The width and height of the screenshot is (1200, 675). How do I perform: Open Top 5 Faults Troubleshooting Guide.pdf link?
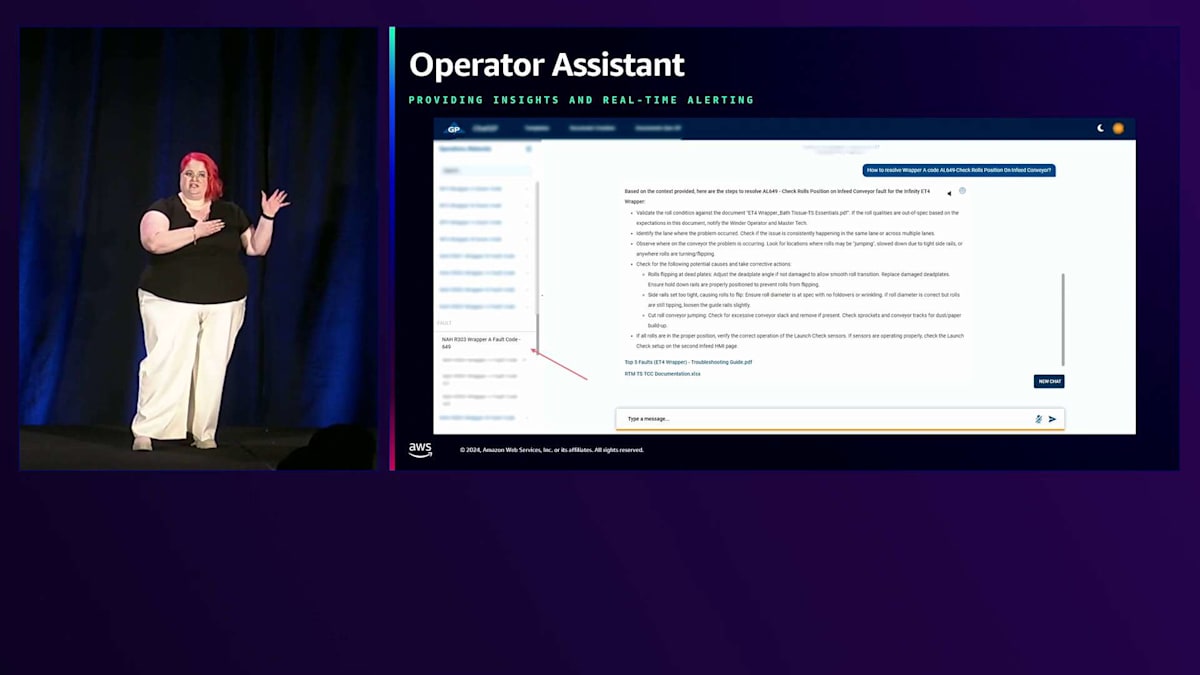688,362
